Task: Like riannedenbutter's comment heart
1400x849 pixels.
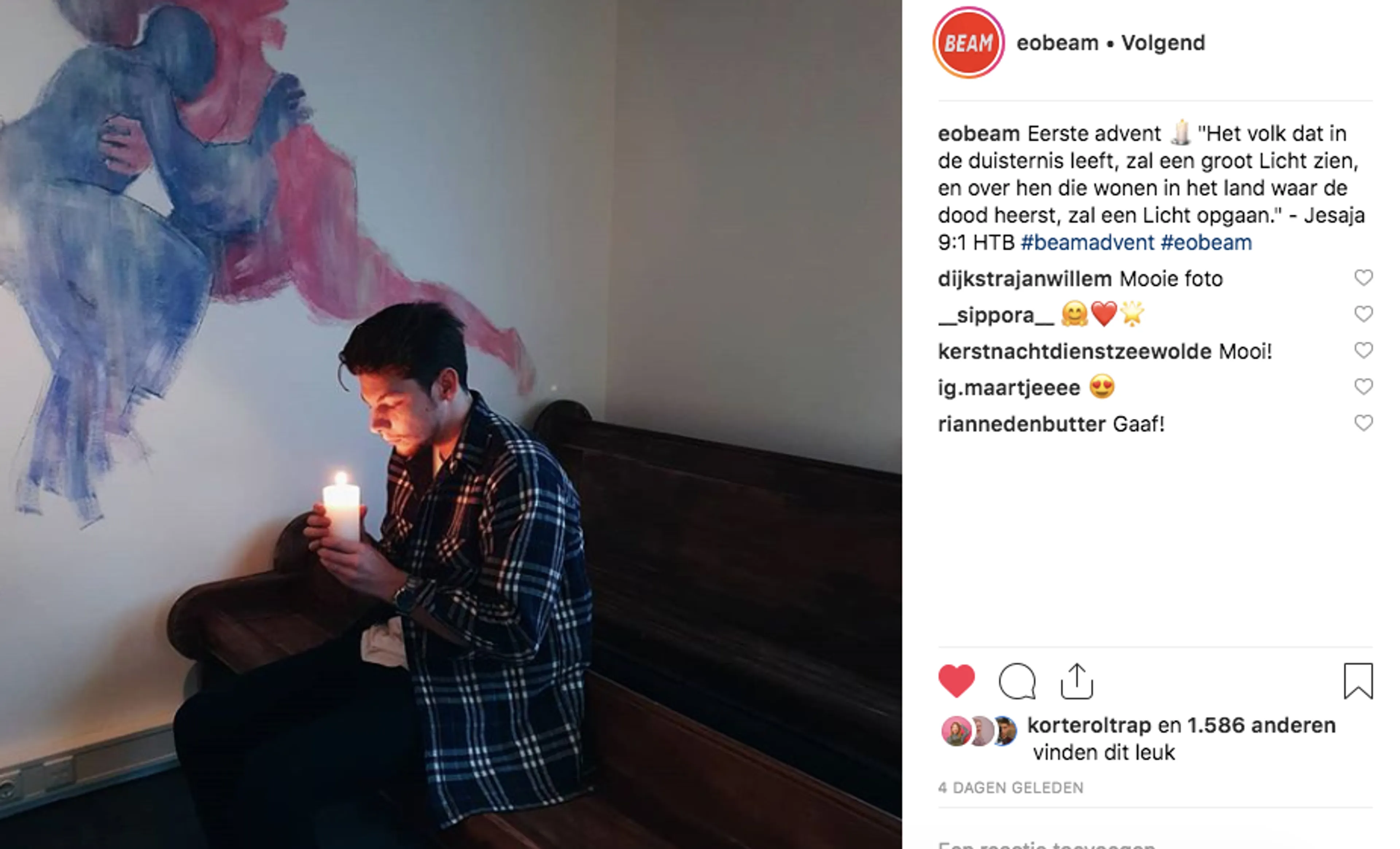Action: (1363, 423)
